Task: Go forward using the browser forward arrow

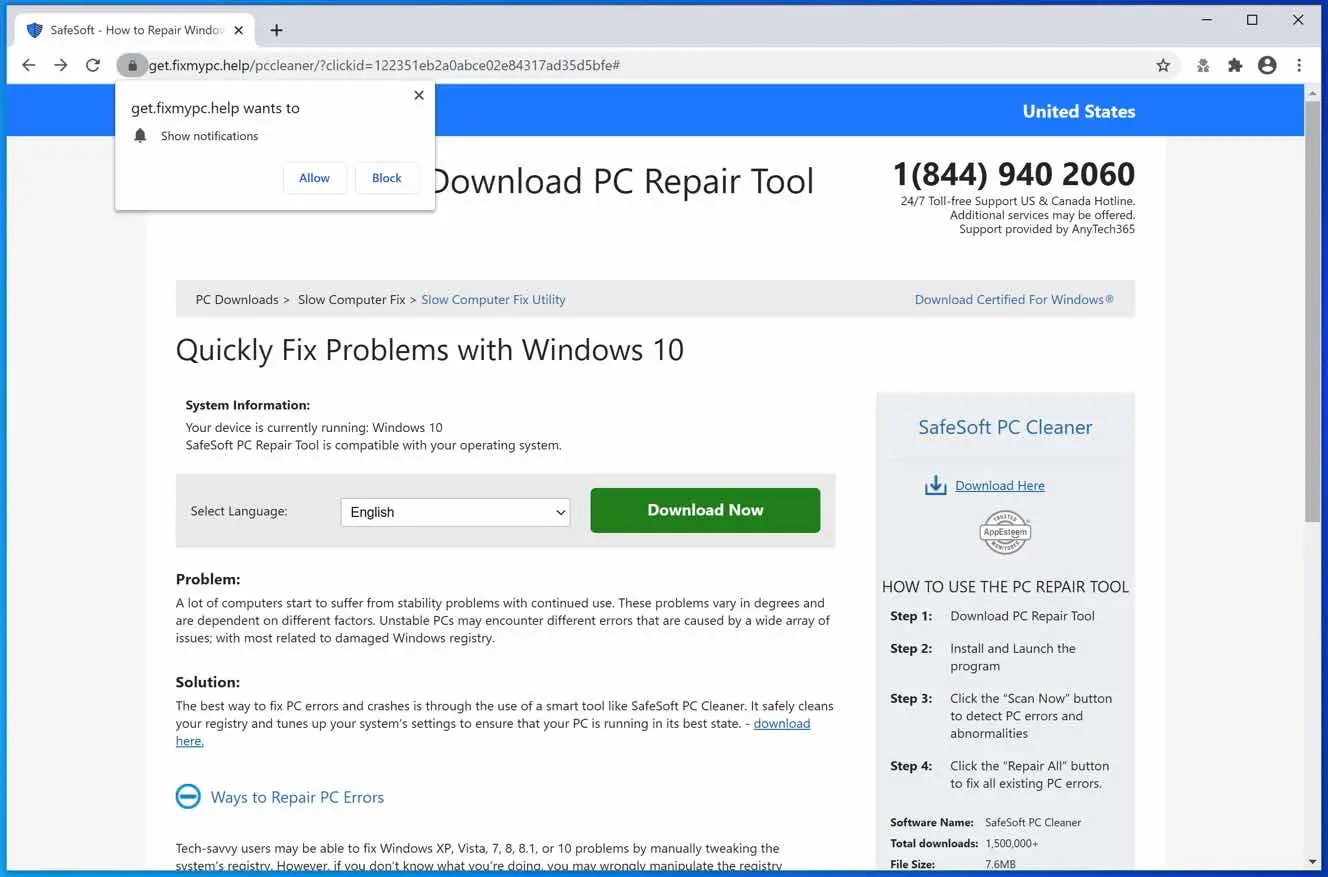Action: click(61, 65)
